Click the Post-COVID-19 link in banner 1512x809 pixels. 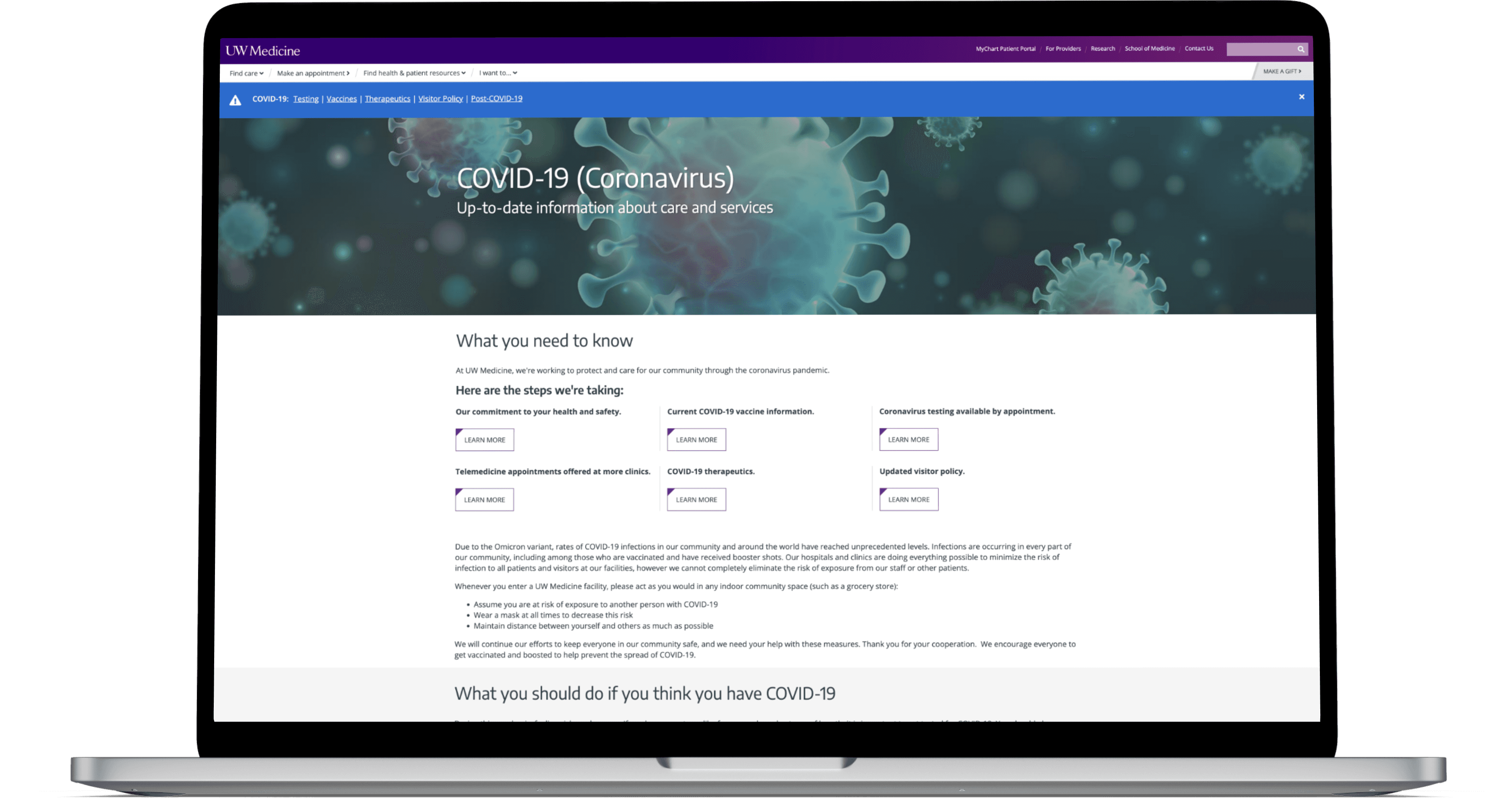(x=496, y=98)
